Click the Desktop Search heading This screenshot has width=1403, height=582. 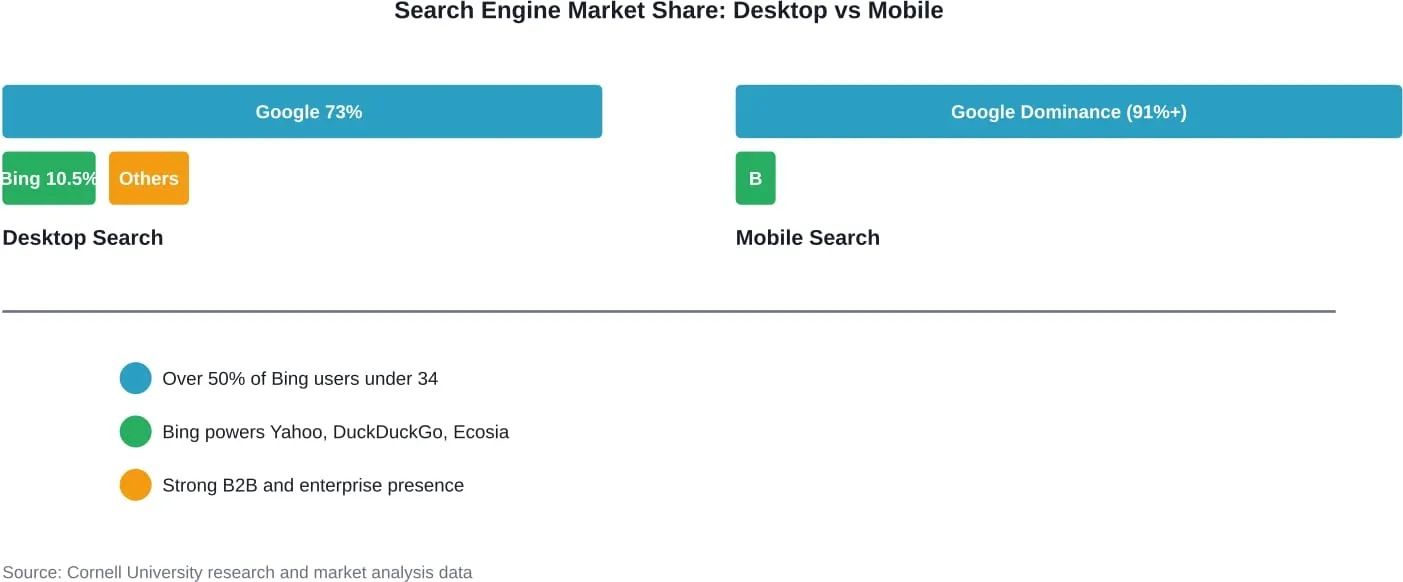[x=83, y=238]
